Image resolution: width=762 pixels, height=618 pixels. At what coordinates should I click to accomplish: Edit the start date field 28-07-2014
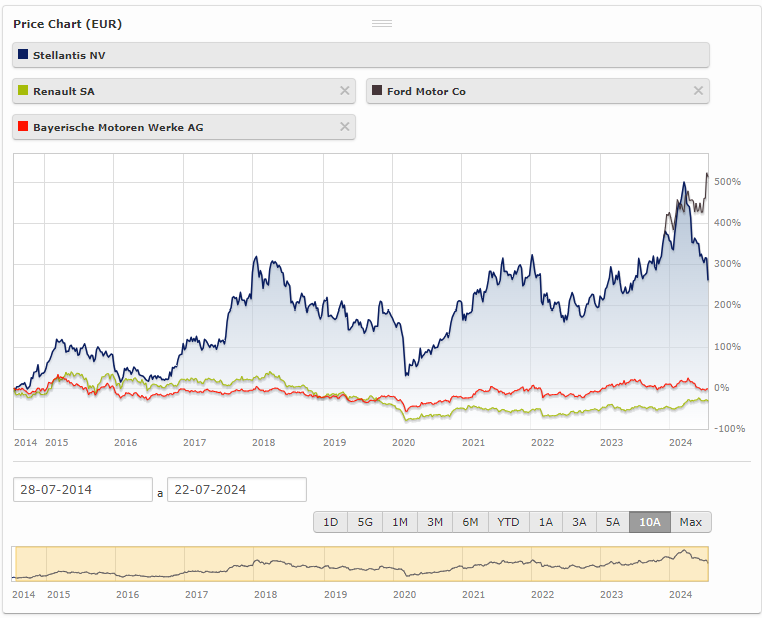pos(83,489)
